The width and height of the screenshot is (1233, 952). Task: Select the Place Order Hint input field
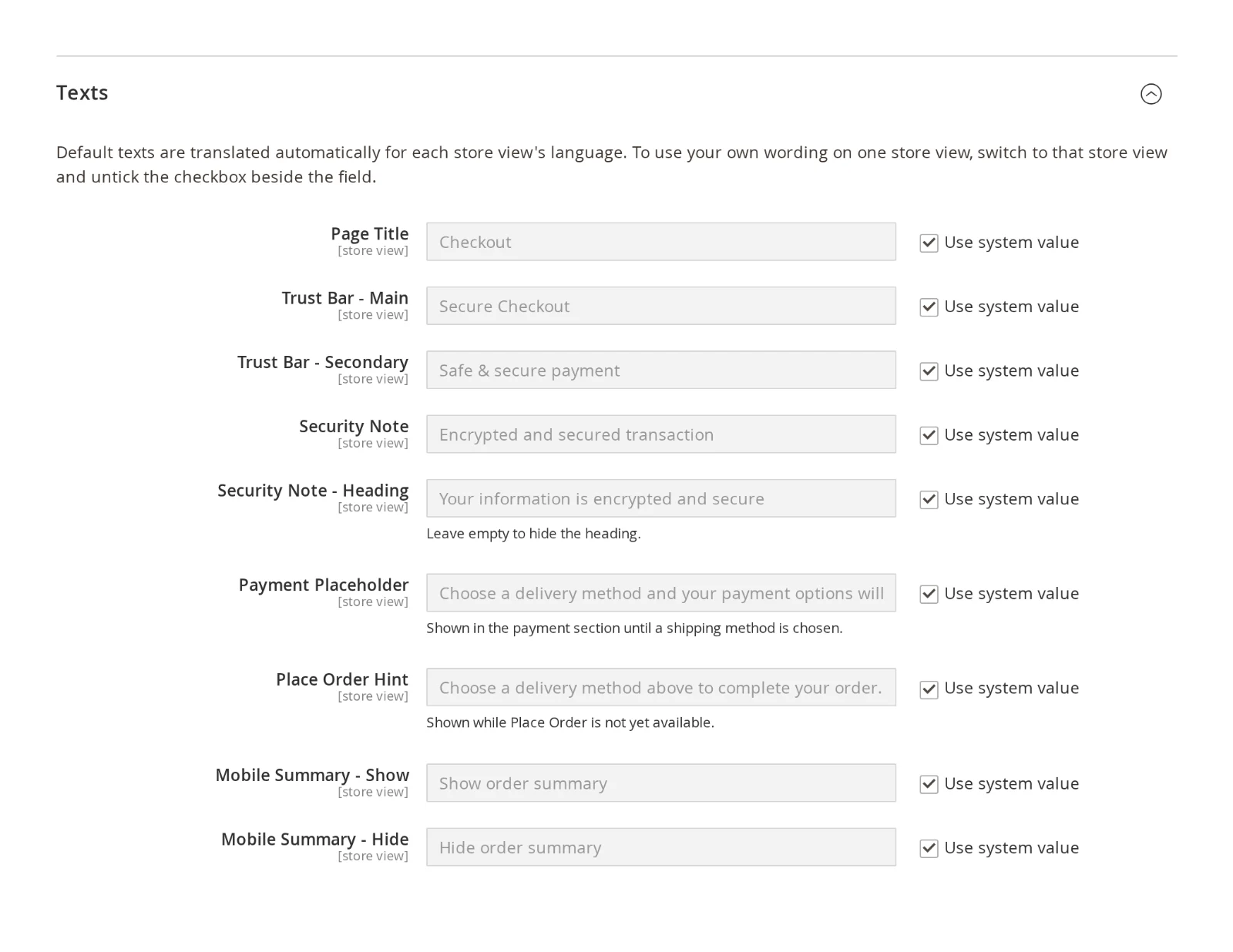point(661,688)
